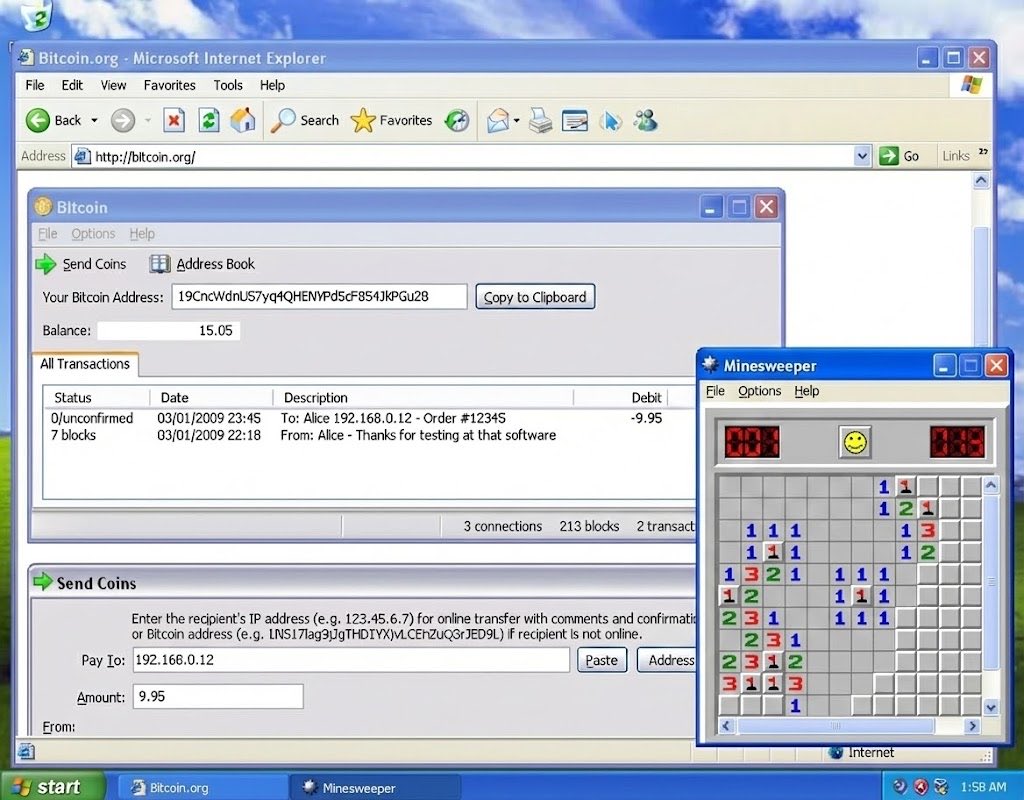Click the Send Coins toolbar icon
Image resolution: width=1024 pixels, height=800 pixels.
pos(46,264)
